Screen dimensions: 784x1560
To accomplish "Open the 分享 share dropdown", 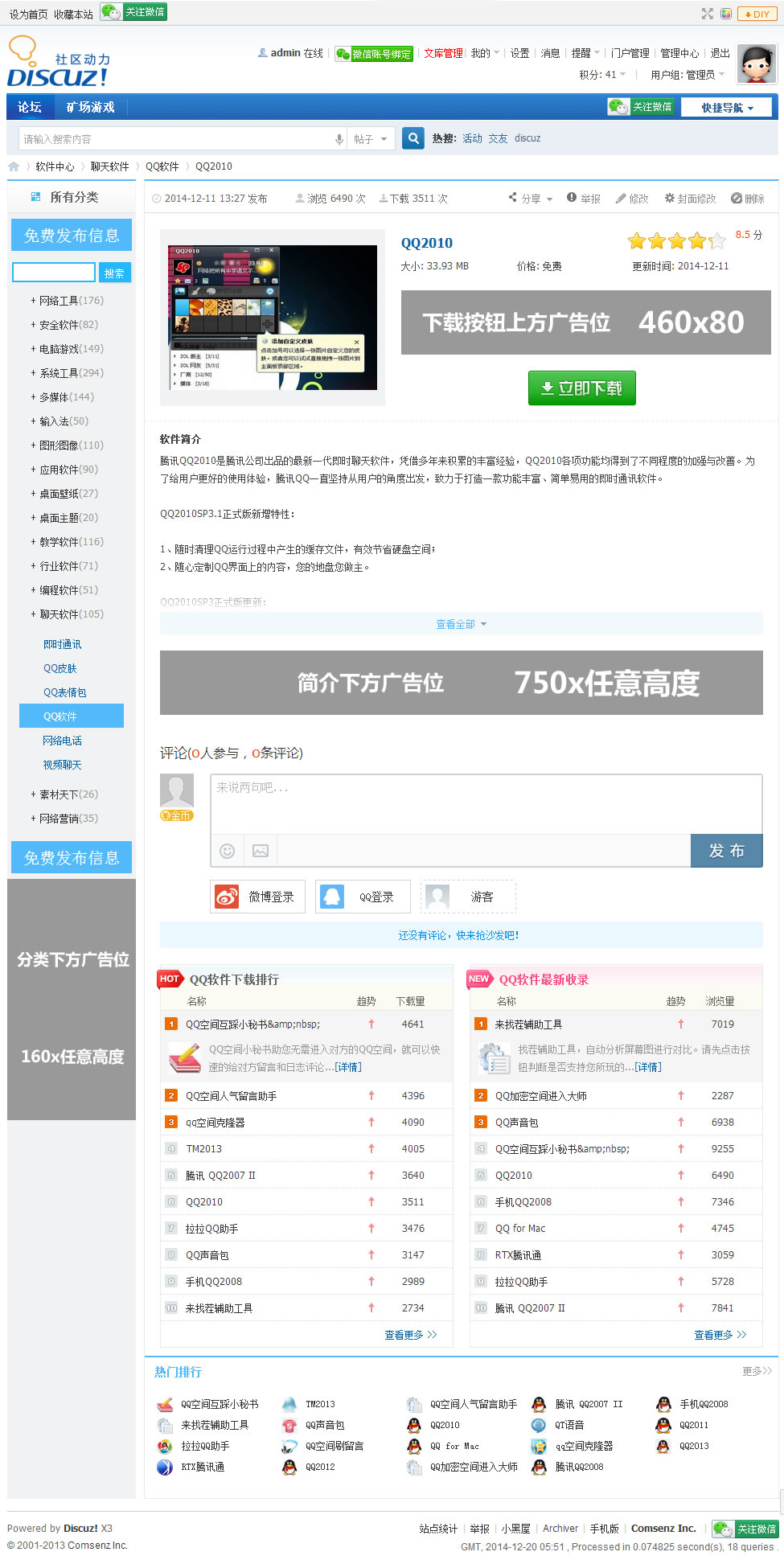I will (531, 199).
